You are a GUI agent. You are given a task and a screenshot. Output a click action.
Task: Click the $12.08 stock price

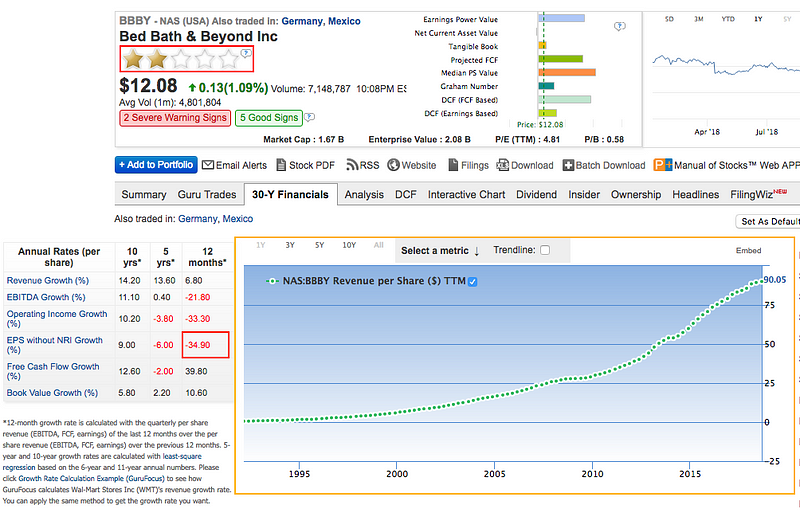[x=148, y=85]
